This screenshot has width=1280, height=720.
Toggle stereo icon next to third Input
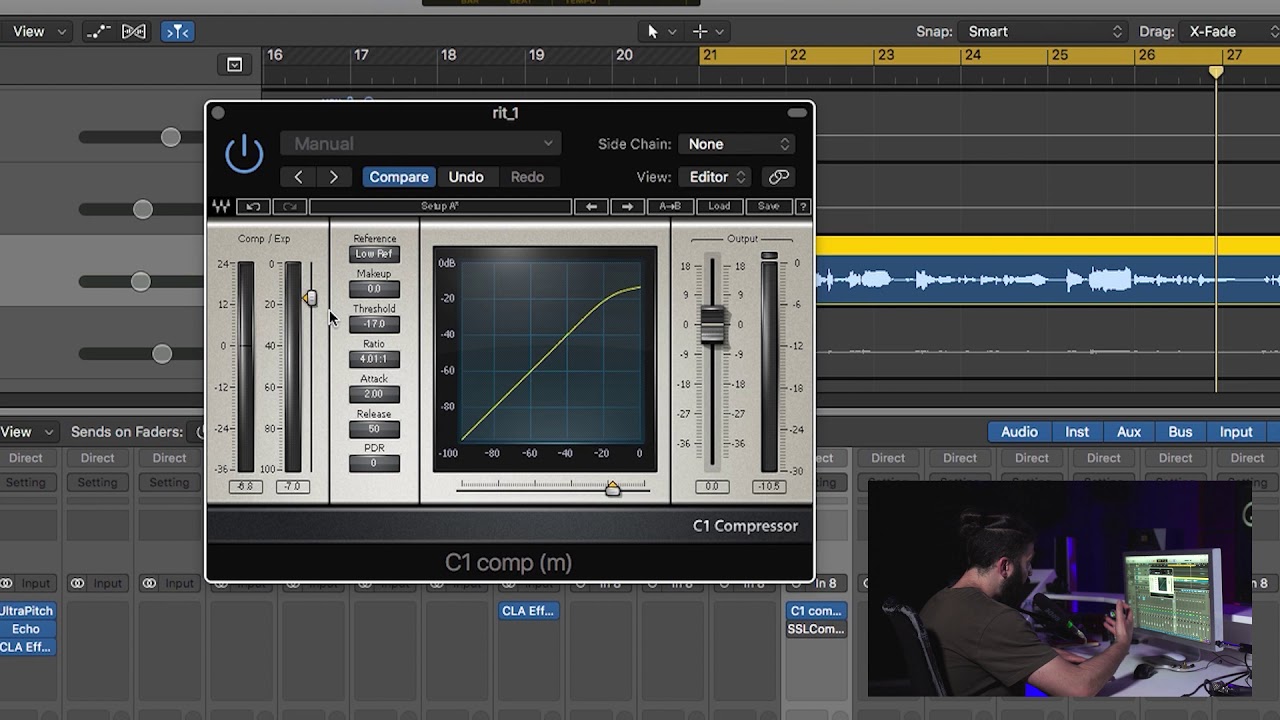(x=150, y=583)
